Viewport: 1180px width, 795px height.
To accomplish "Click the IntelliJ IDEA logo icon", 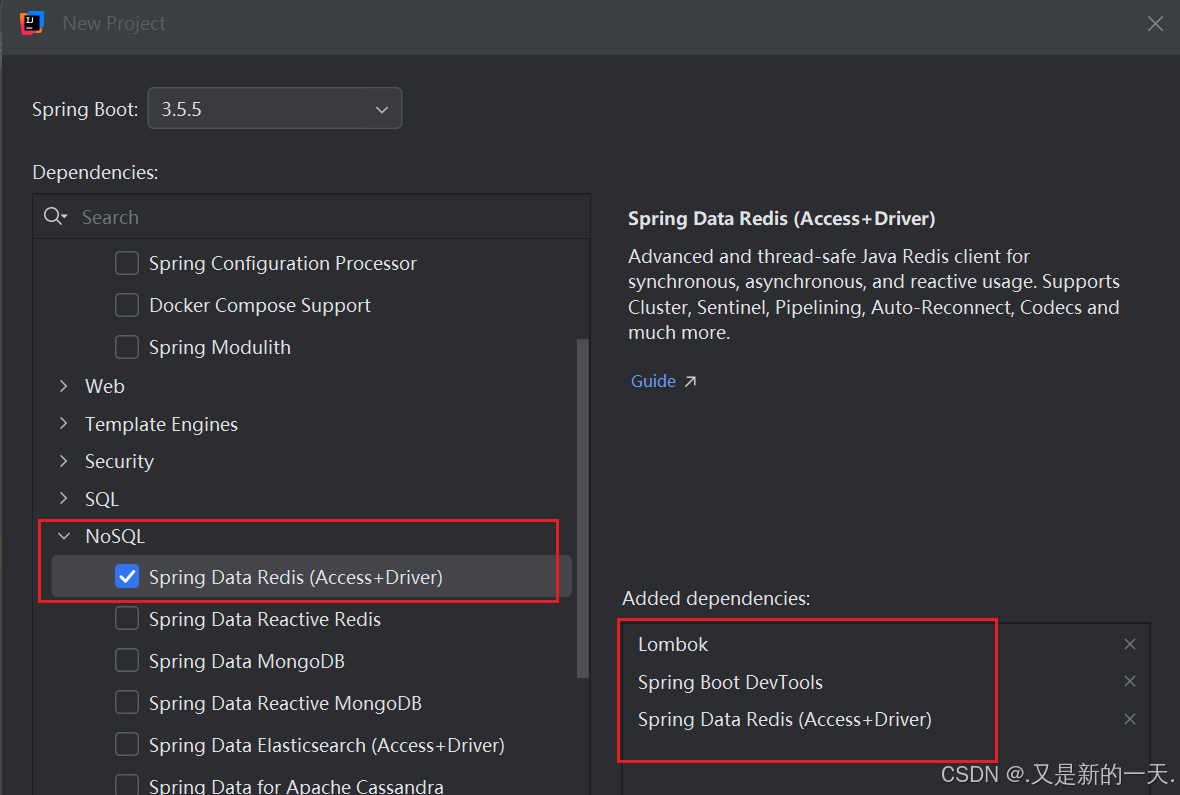I will (32, 23).
